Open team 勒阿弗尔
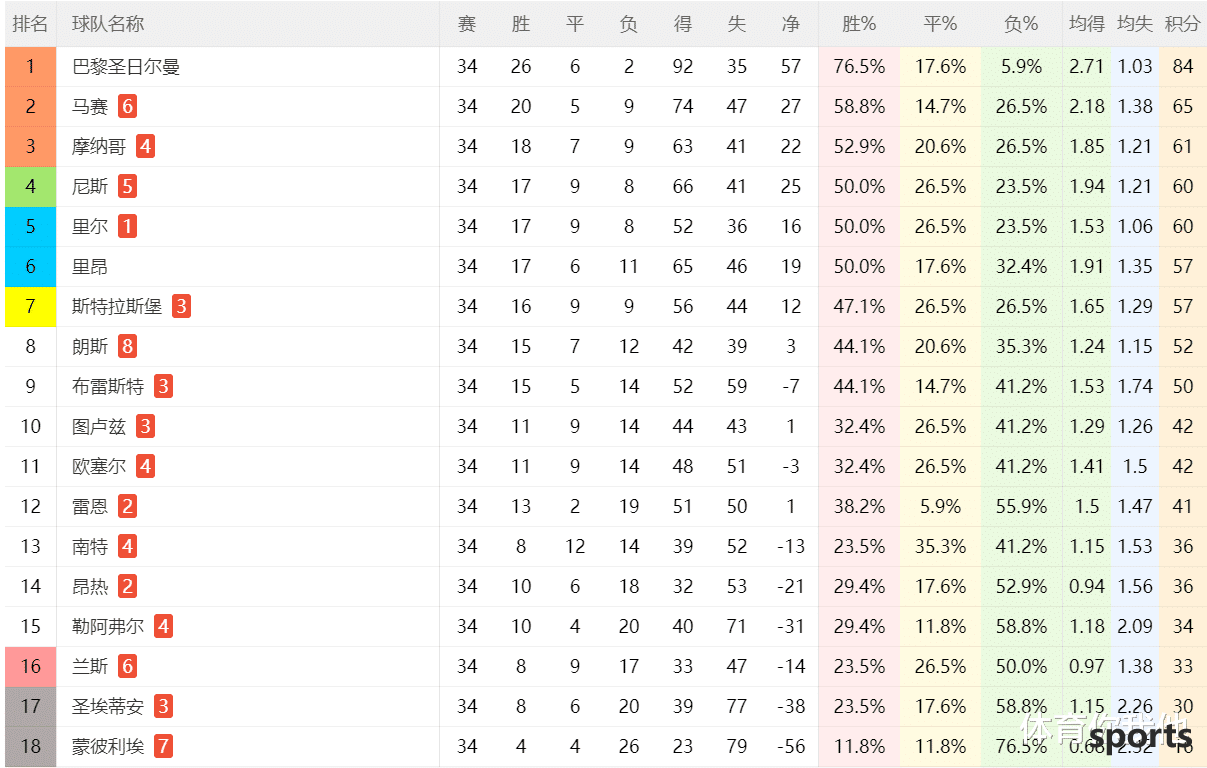Viewport: 1207px width, 768px height. tap(108, 627)
